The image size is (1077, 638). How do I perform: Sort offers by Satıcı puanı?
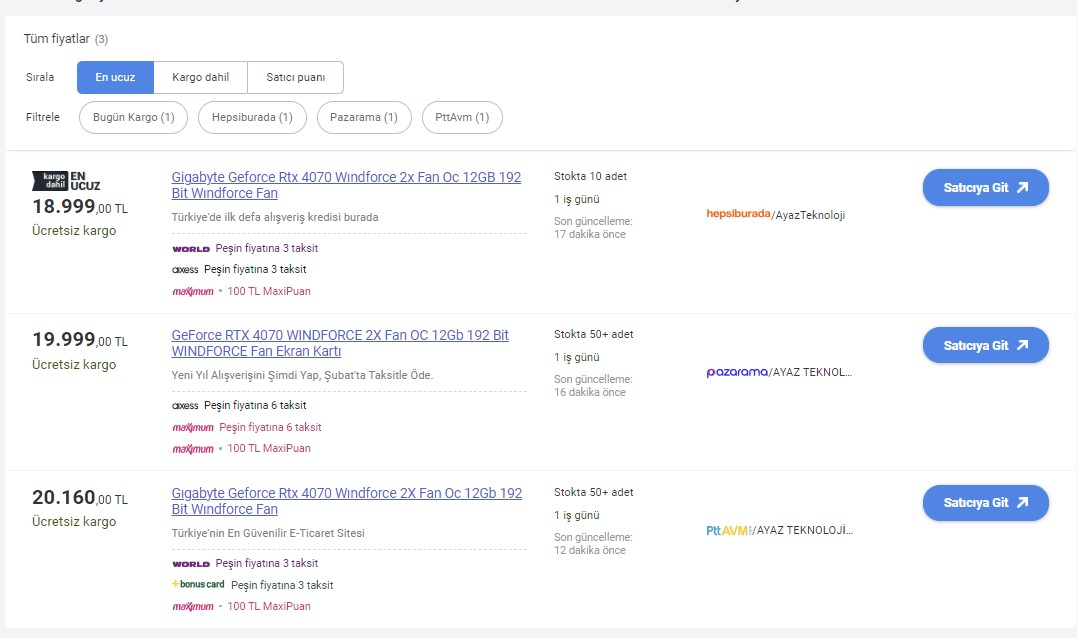295,77
